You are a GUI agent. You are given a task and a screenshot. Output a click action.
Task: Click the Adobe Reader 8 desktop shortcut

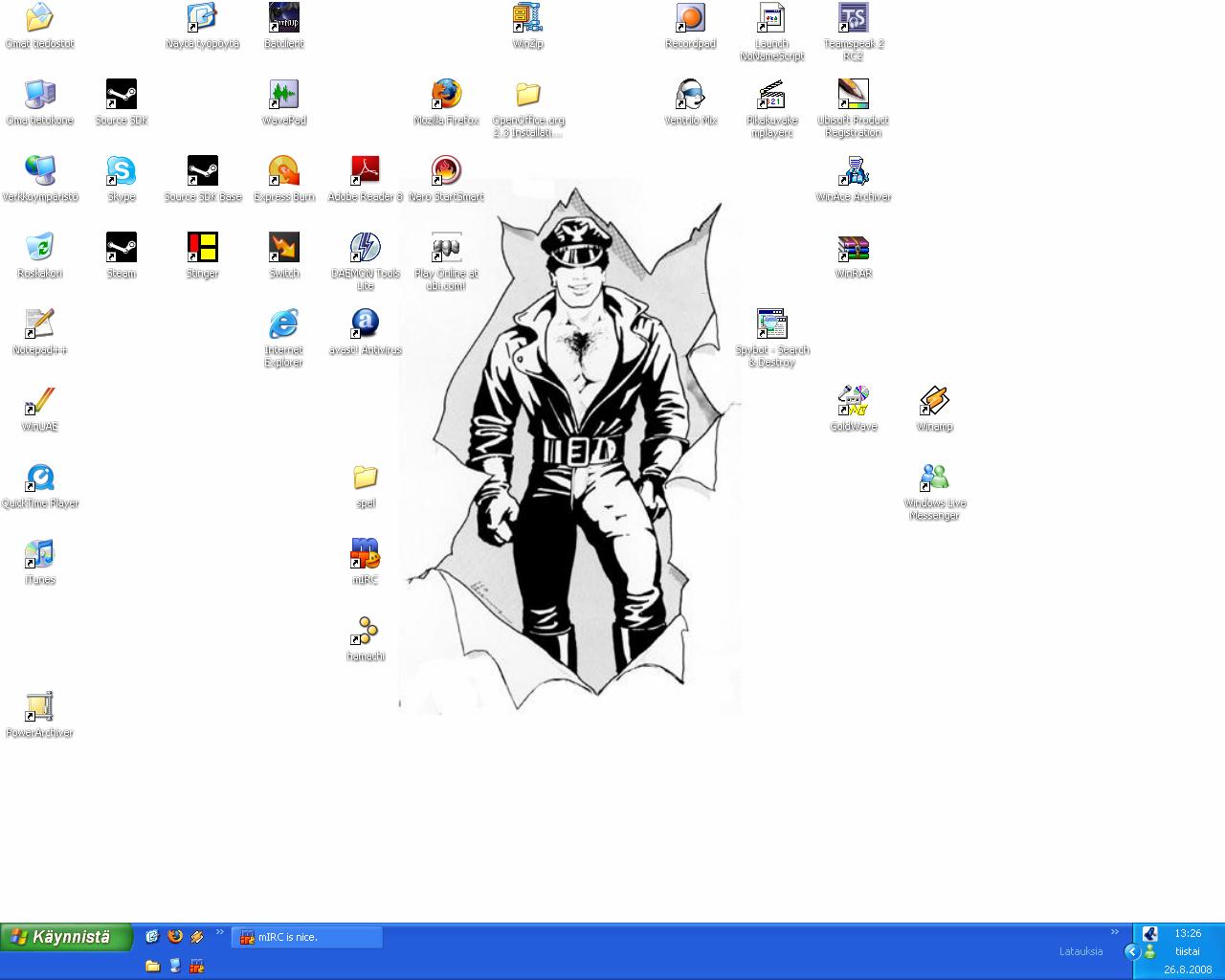point(366,178)
